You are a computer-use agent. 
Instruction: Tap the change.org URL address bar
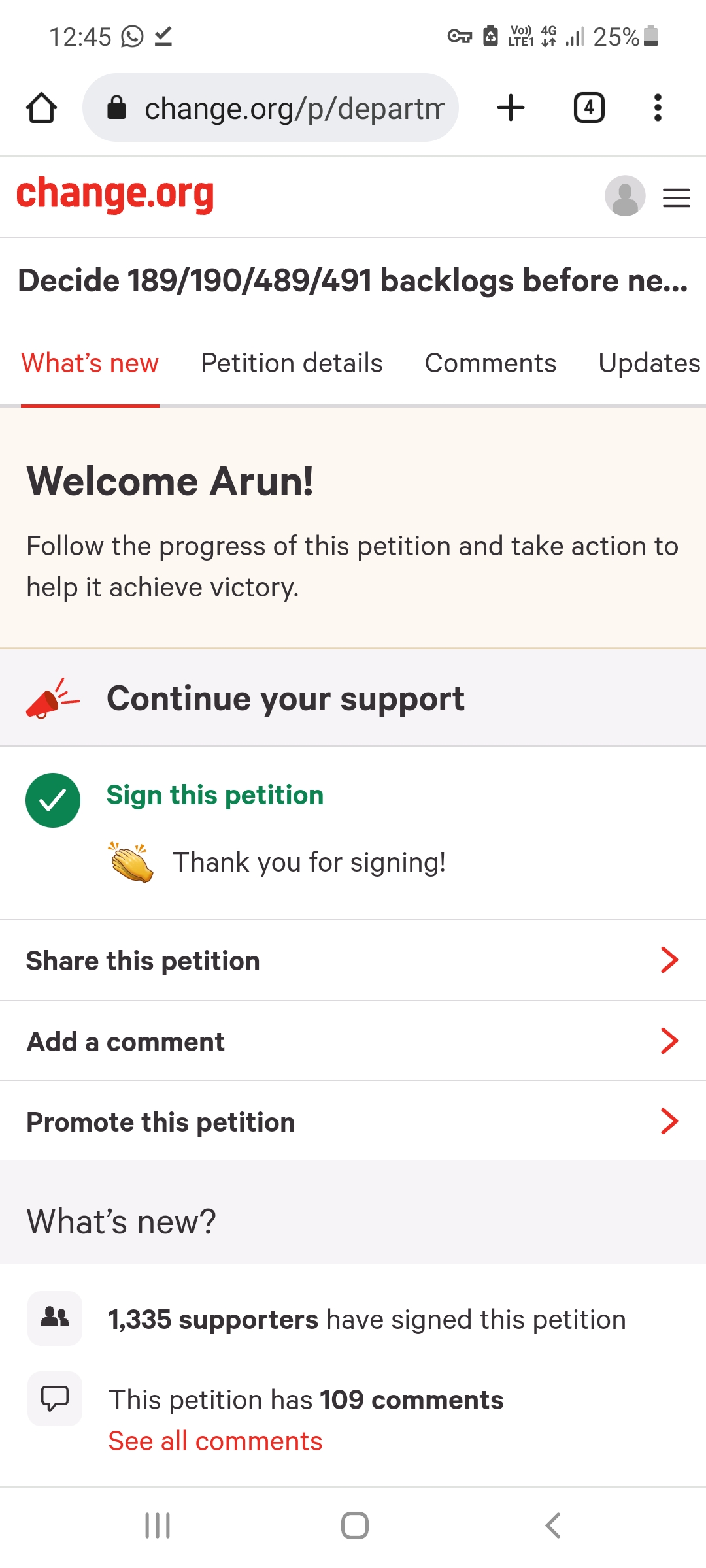[x=271, y=108]
